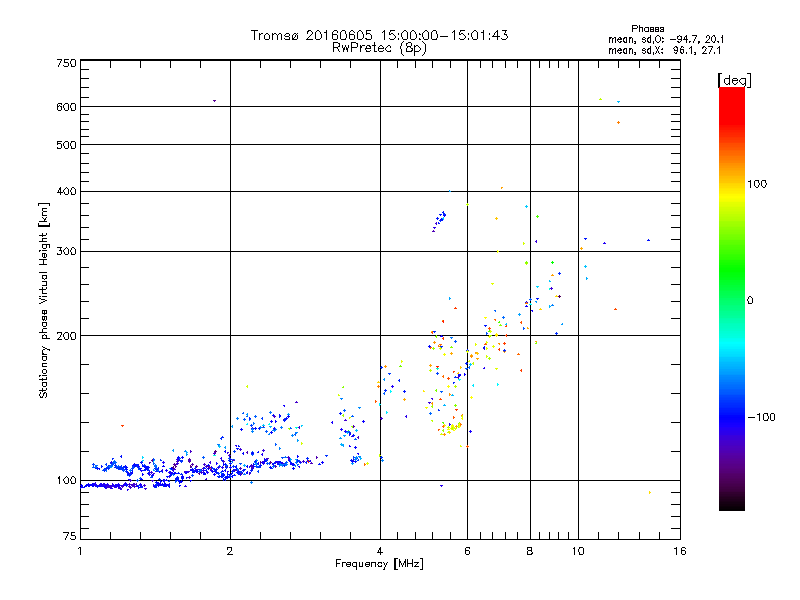Click the y-axis label "600"
This screenshot has width=800, height=600.
tap(67, 107)
